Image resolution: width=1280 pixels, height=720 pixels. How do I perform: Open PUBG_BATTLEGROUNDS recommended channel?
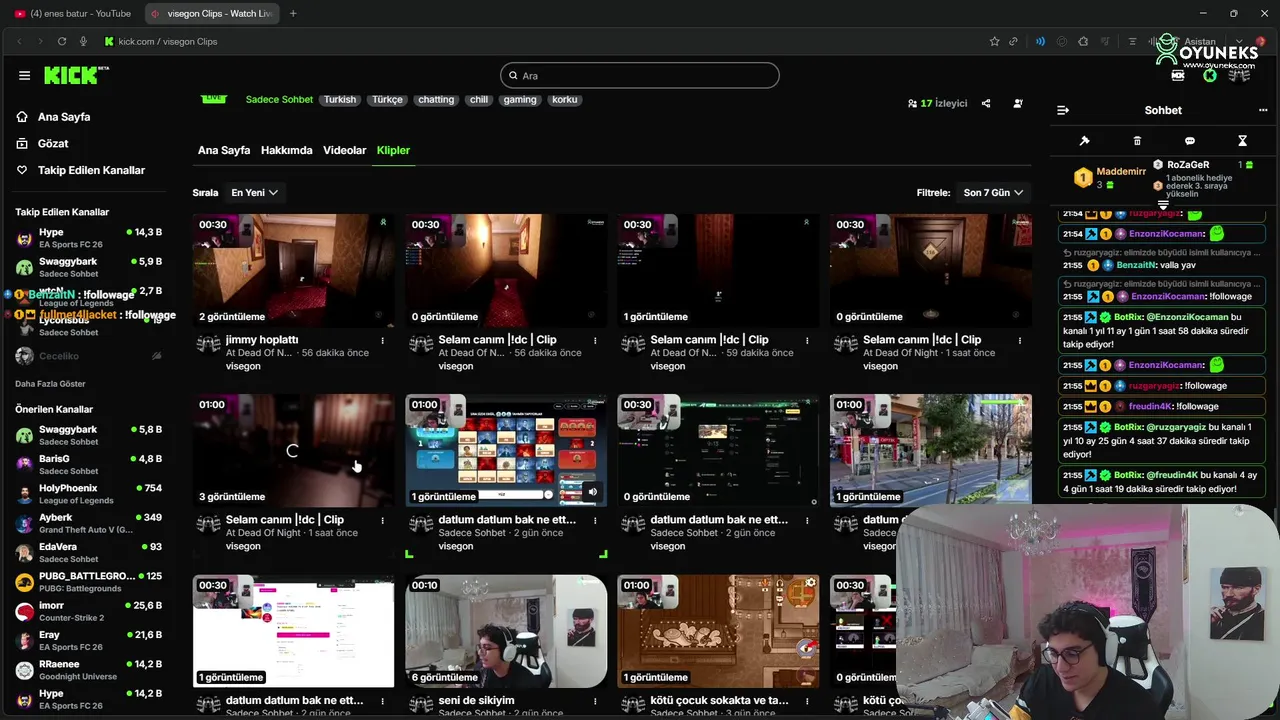(88, 582)
